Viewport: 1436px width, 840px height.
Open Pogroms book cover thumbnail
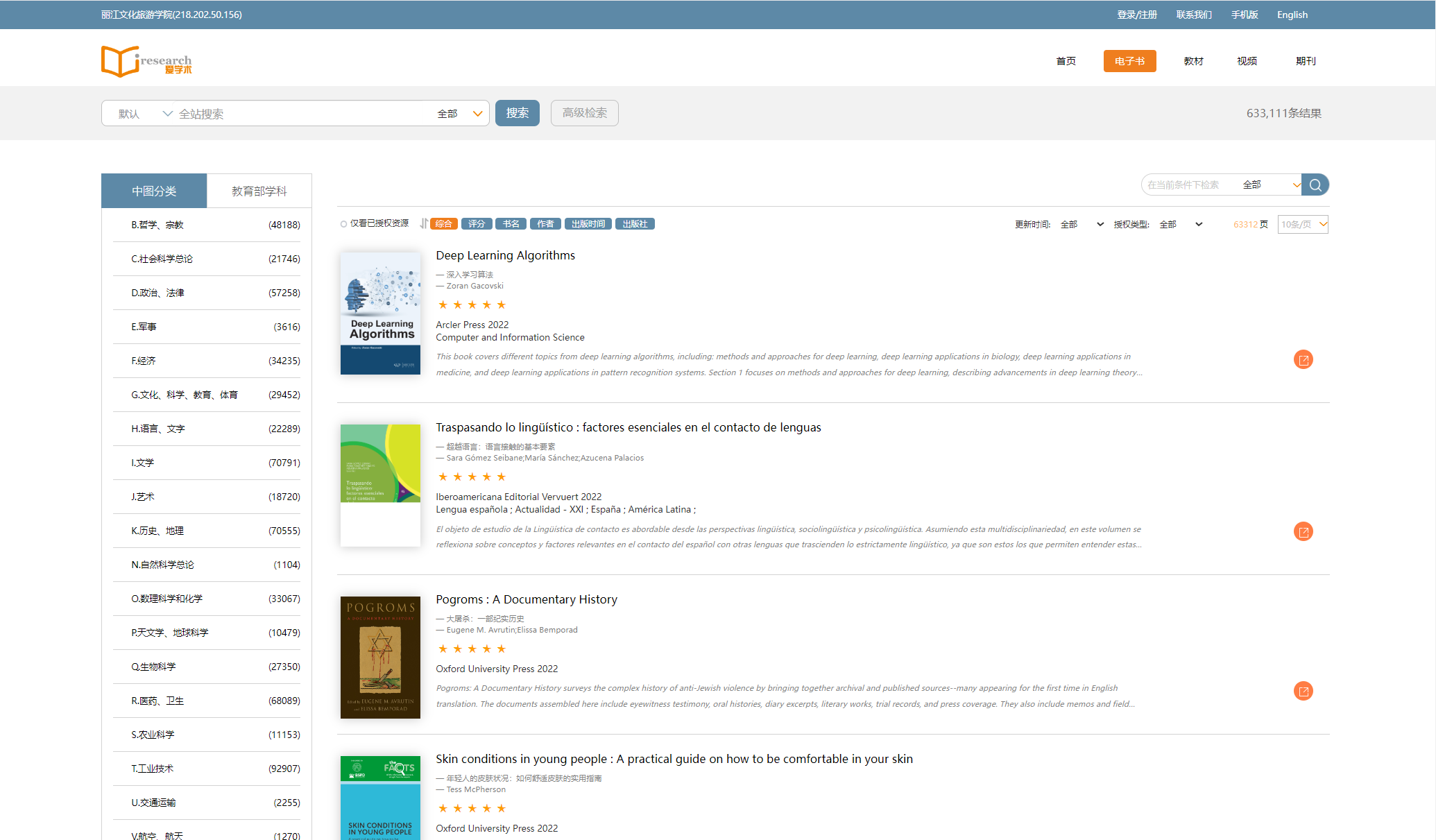(x=380, y=658)
